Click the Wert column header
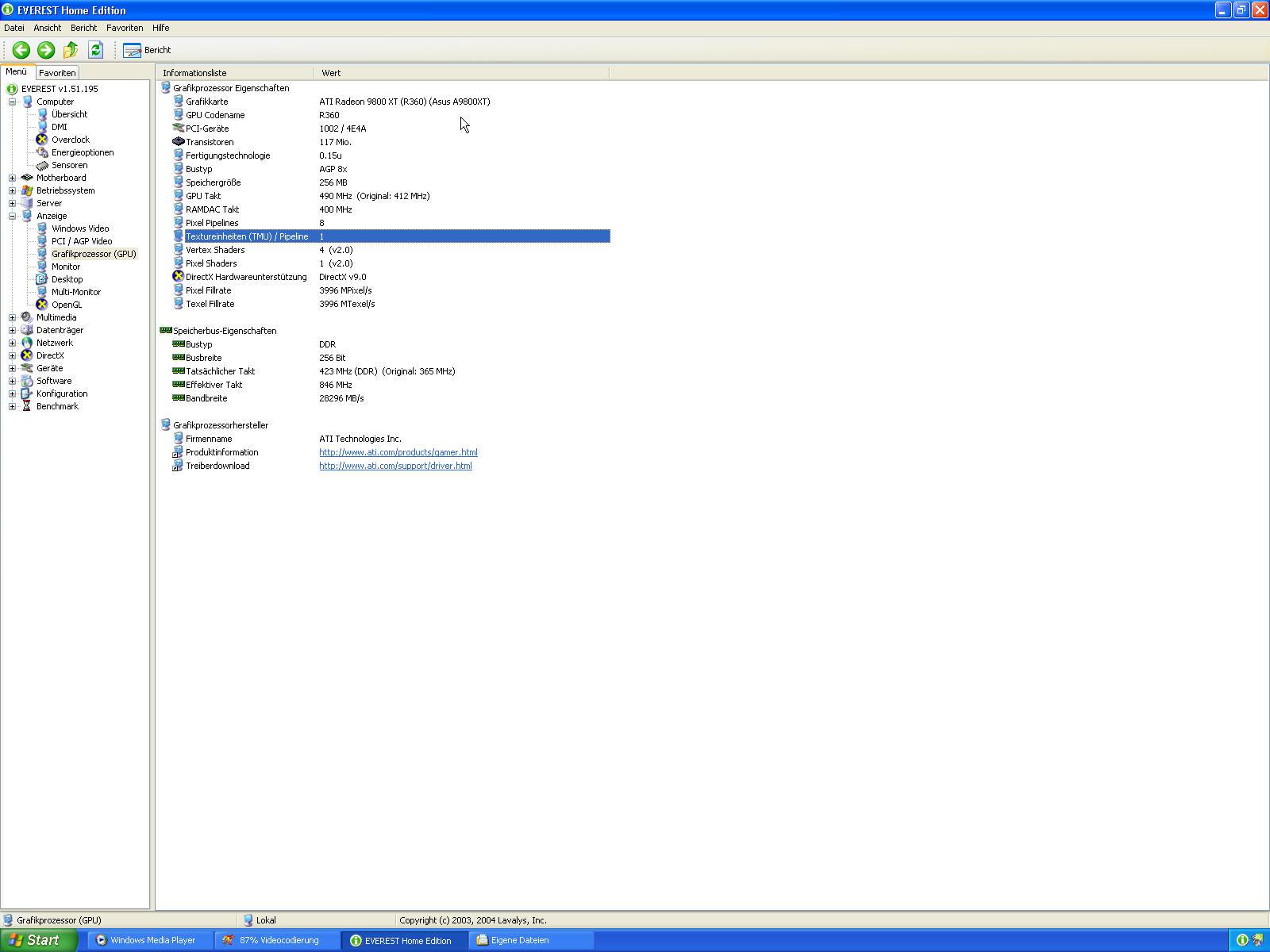This screenshot has height=952, width=1270. point(462,73)
